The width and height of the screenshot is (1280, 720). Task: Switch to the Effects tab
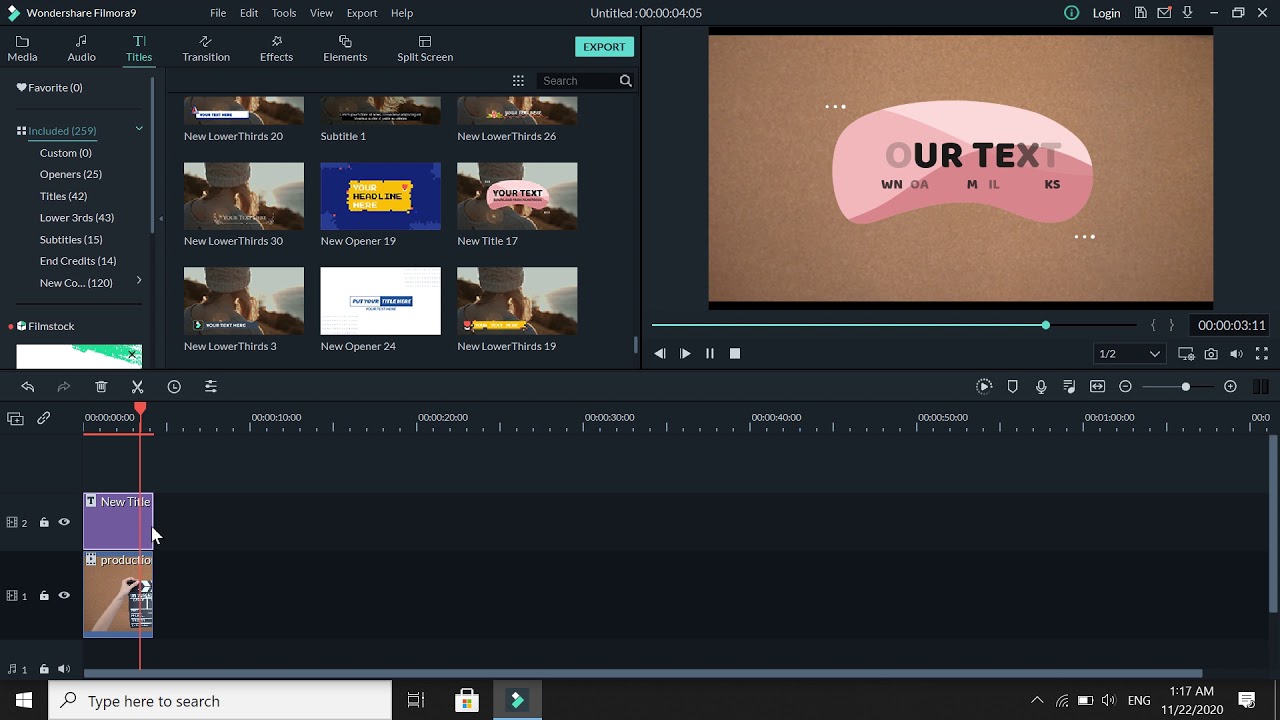(x=276, y=48)
